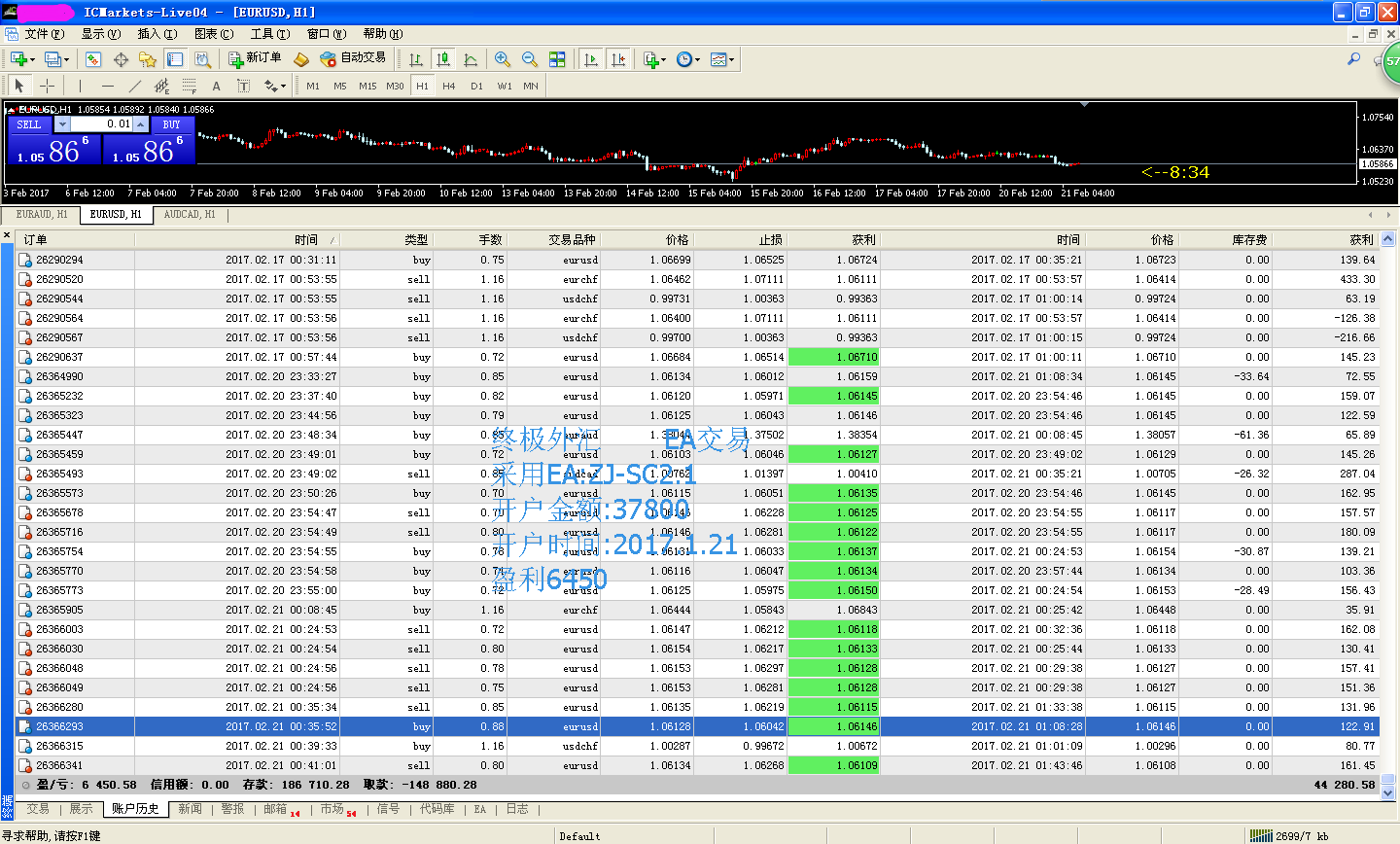Click the new chart icon

[x=19, y=59]
